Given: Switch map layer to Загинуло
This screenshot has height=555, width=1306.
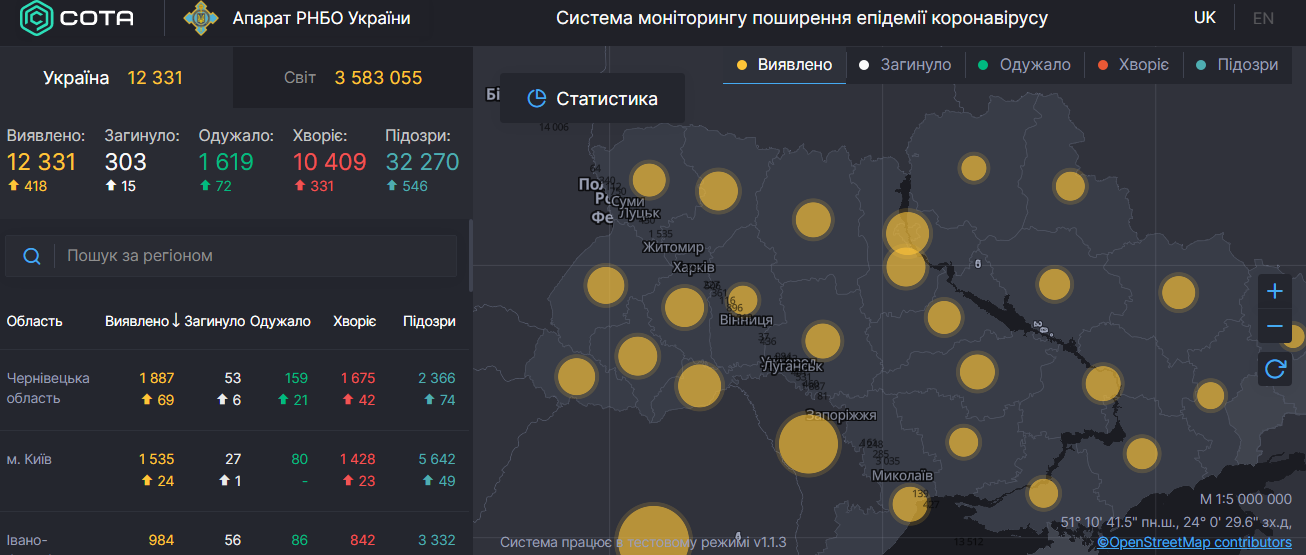Looking at the screenshot, I should pyautogui.click(x=905, y=65).
